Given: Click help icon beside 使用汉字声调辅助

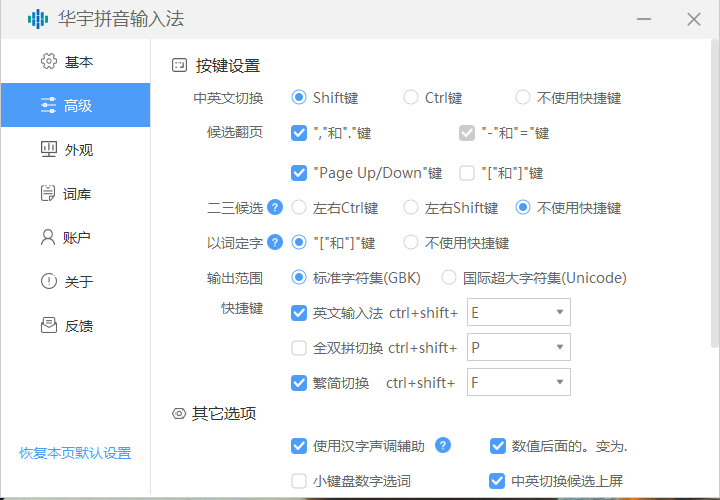Looking at the screenshot, I should coord(443,446).
